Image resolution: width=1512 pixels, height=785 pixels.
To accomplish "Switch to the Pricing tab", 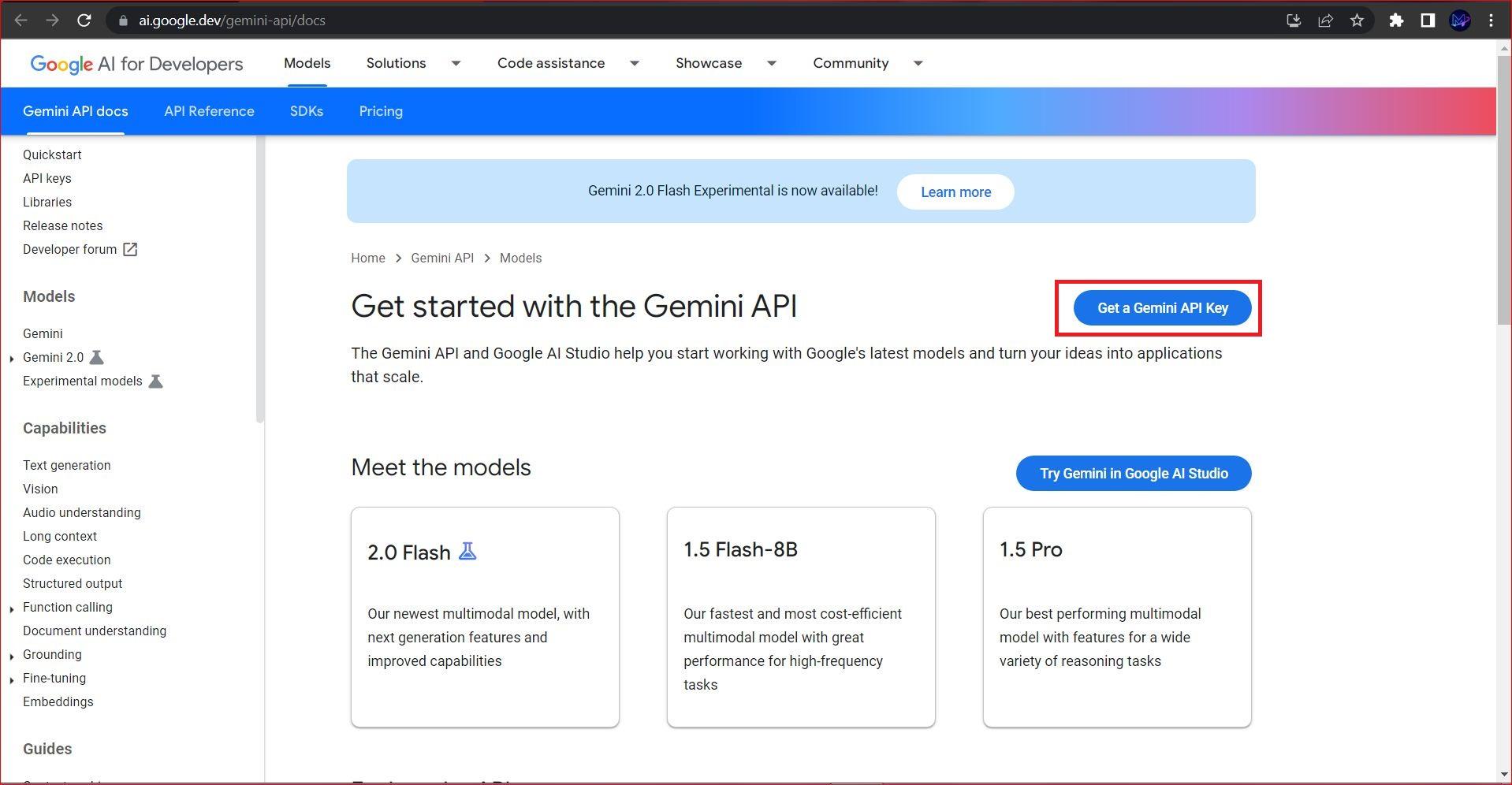I will [x=381, y=111].
